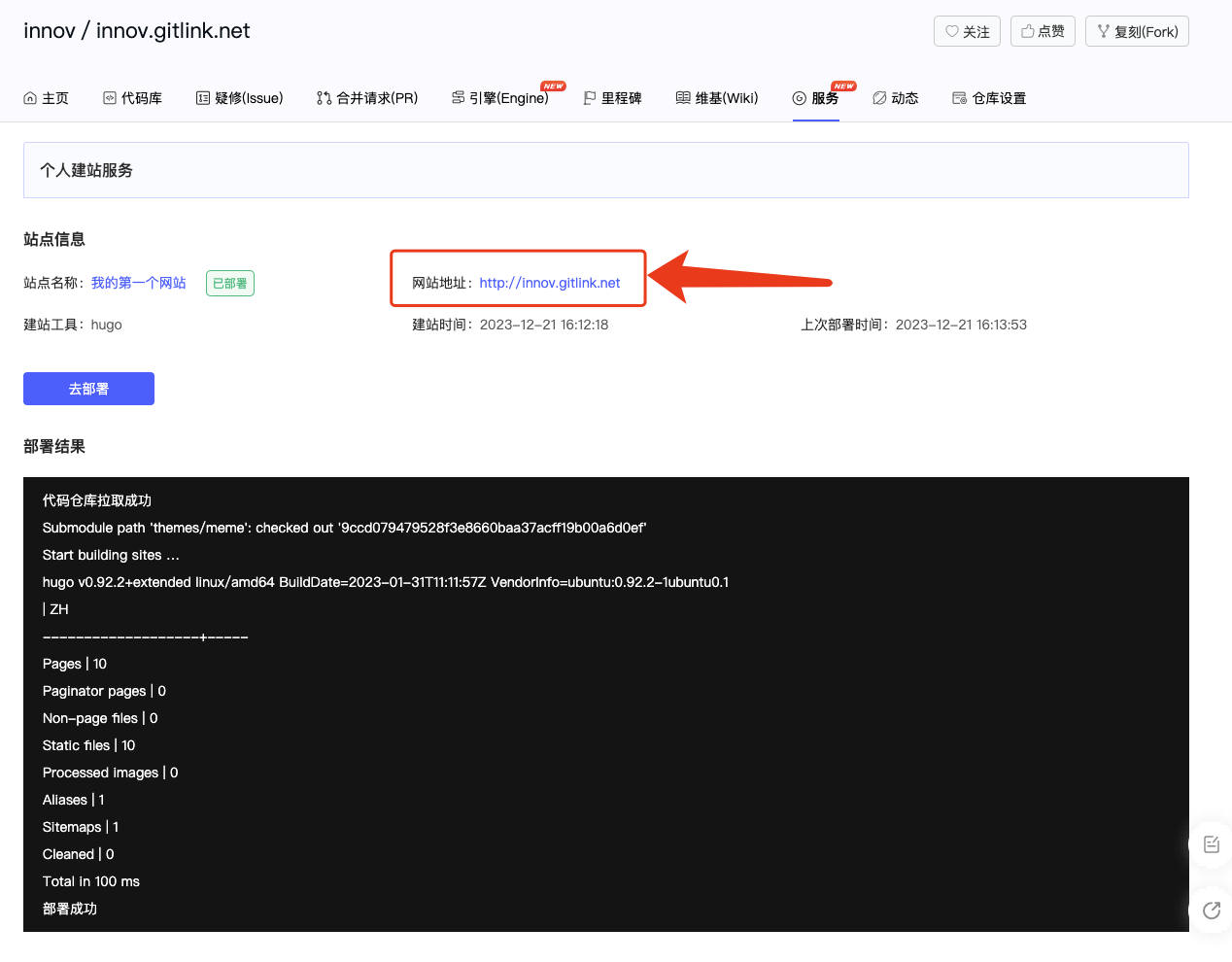Click the activity icon beside 动态

coord(879,98)
